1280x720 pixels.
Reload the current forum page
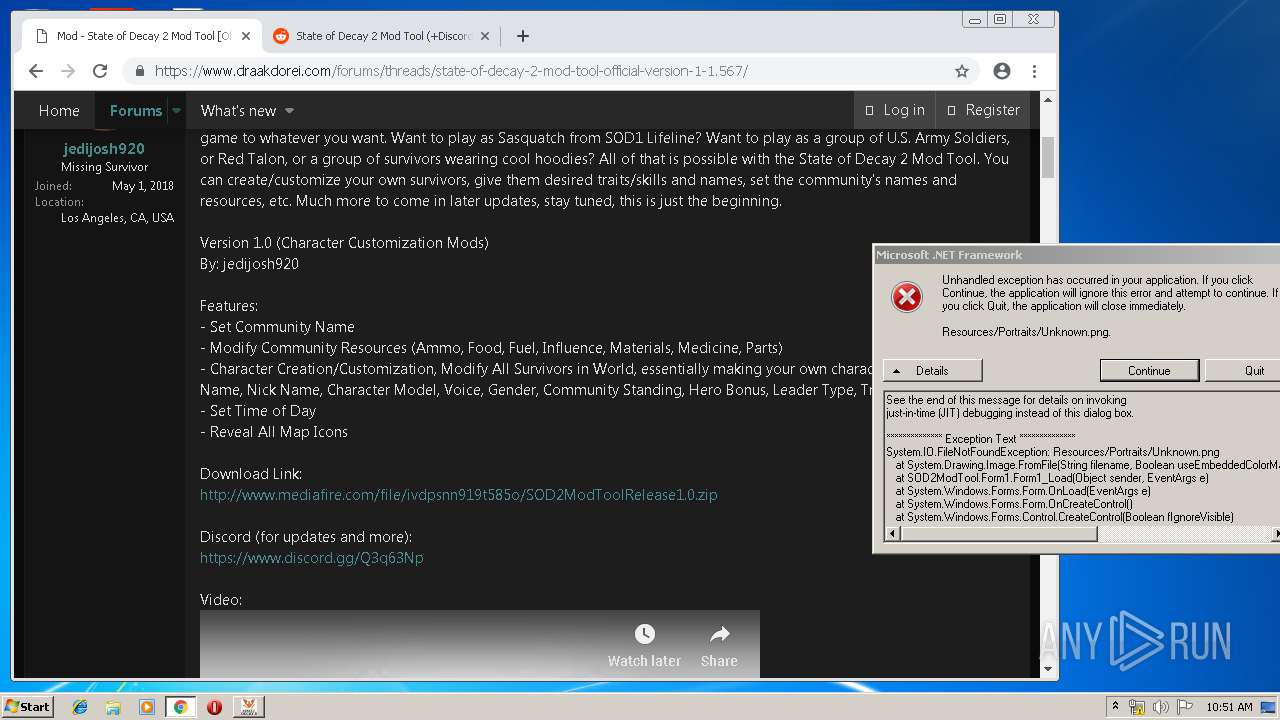tap(100, 71)
